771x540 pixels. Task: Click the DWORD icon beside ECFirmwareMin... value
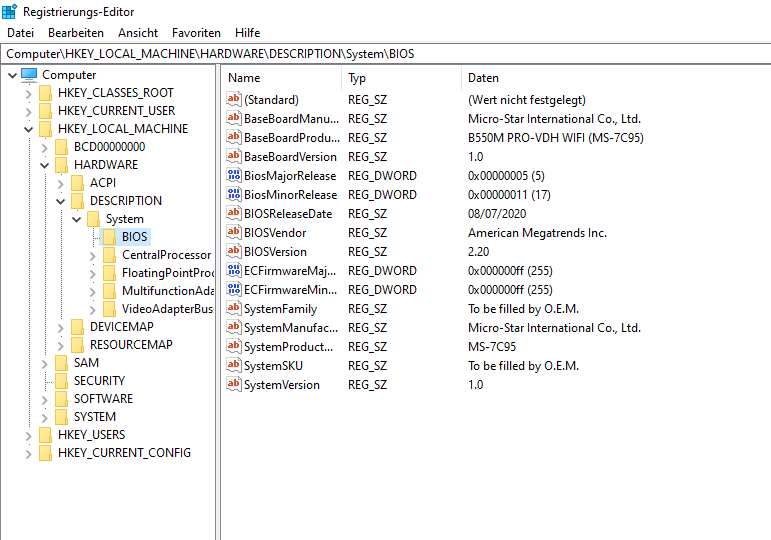click(234, 290)
